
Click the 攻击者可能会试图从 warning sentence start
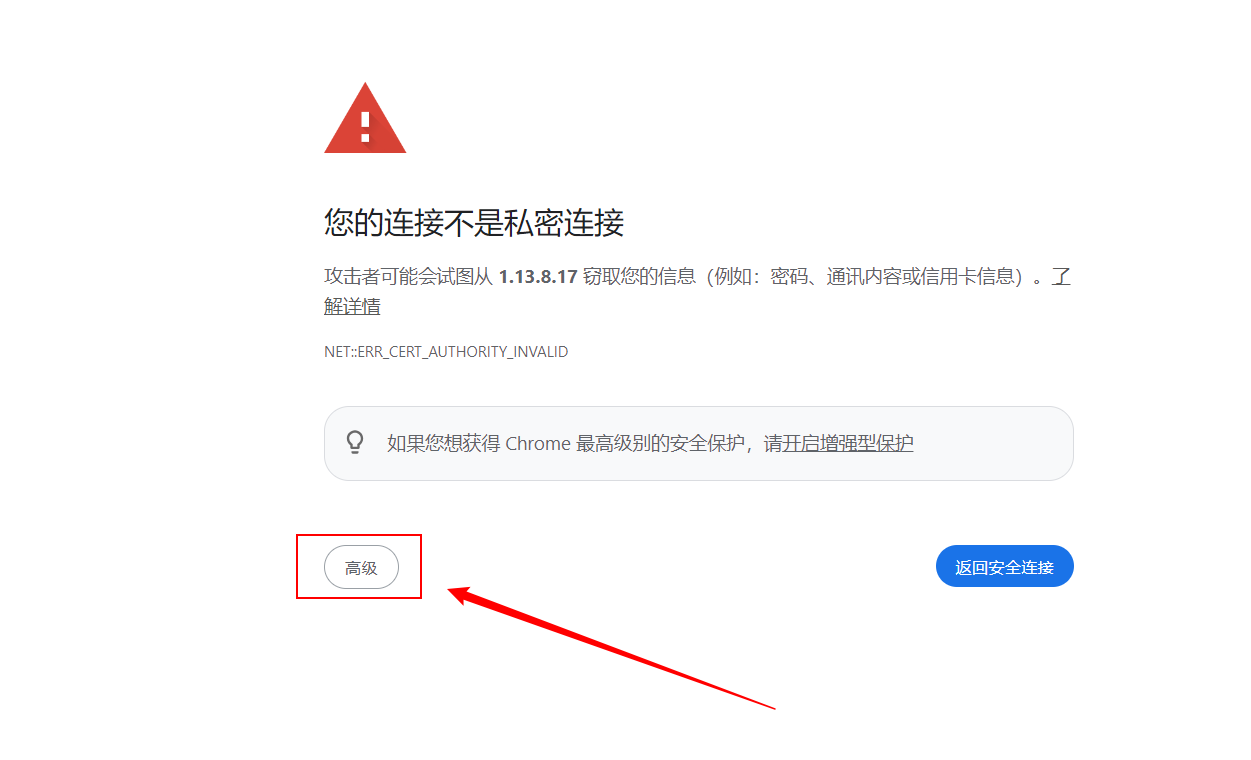(x=409, y=277)
